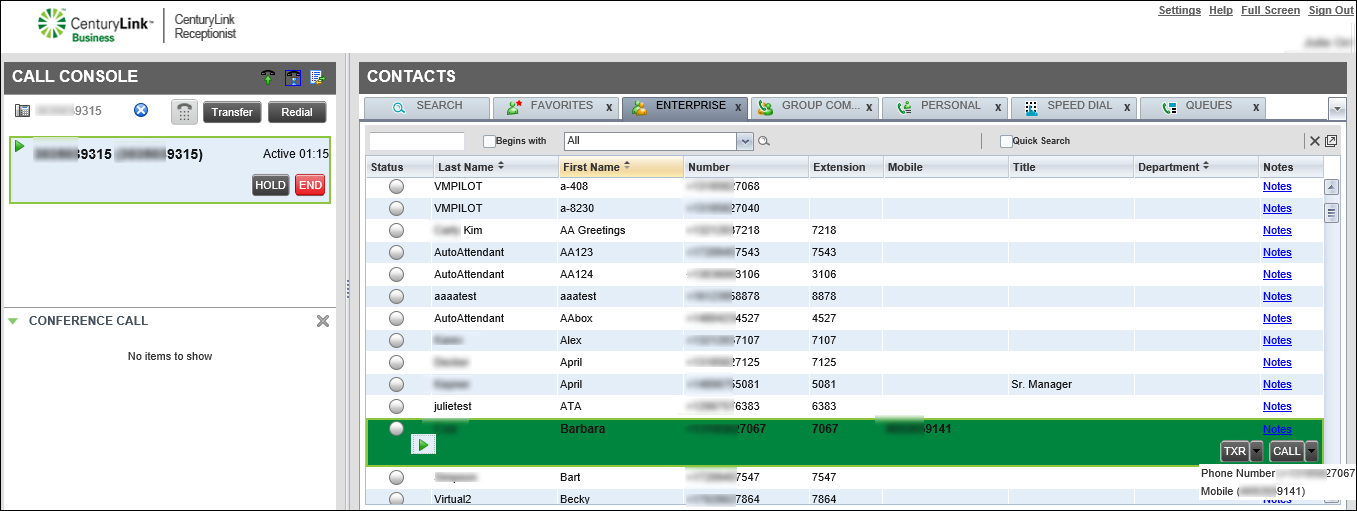Close the Queues tab
1357x511 pixels.
[x=1256, y=107]
